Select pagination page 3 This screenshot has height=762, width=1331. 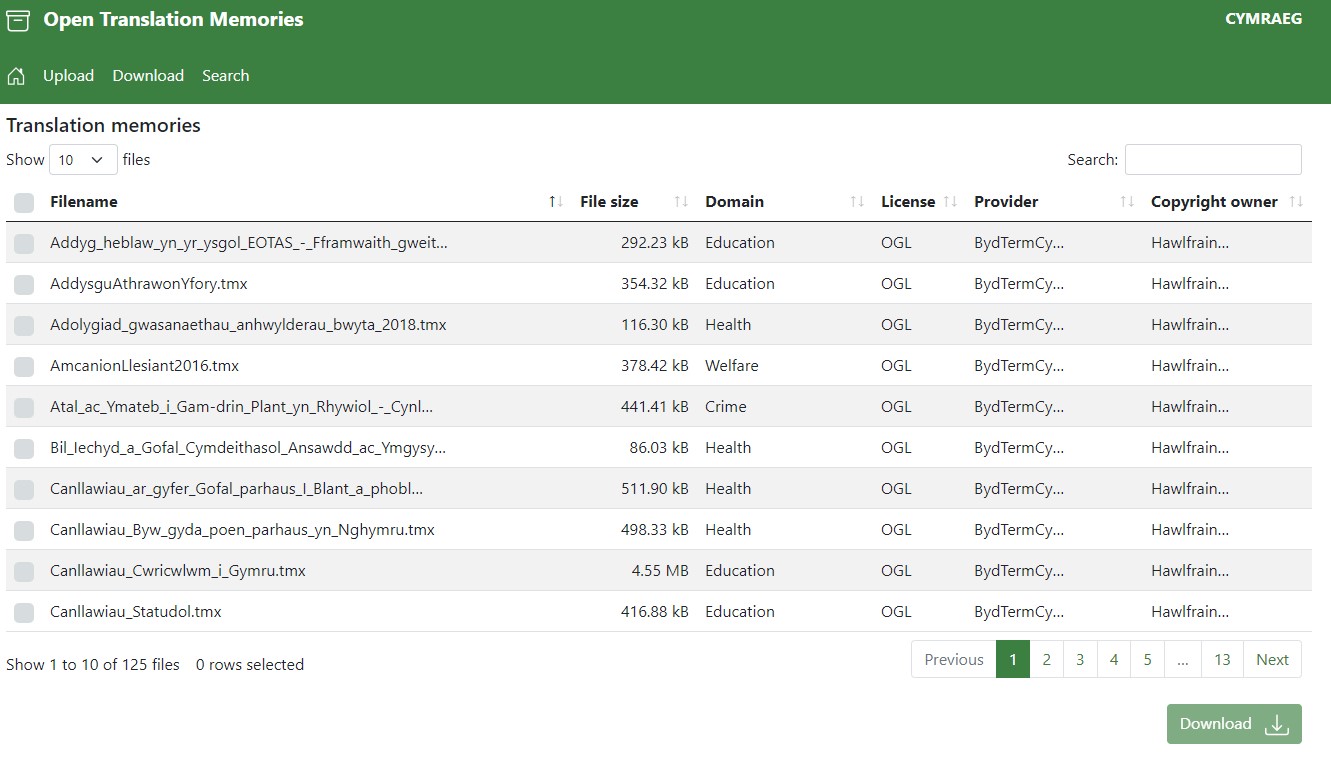pos(1080,660)
